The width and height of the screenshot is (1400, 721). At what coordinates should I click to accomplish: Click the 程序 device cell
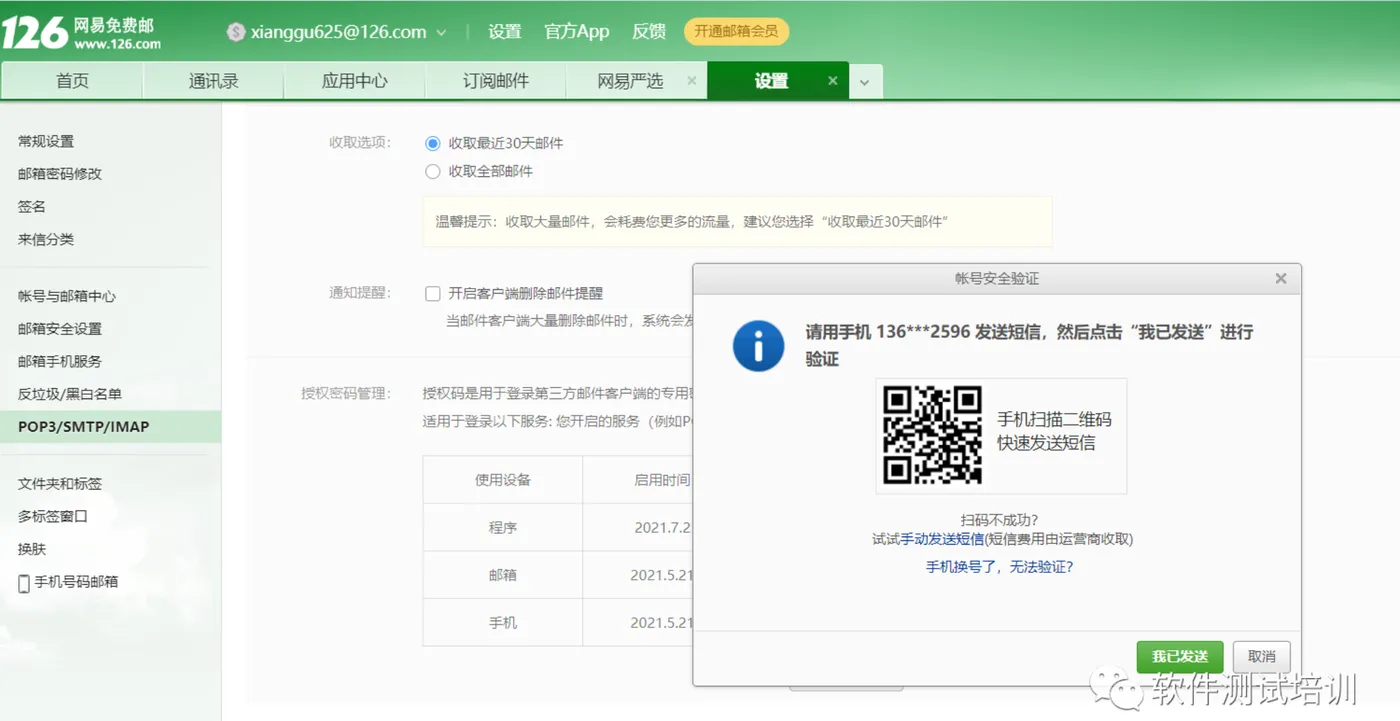[x=503, y=527]
